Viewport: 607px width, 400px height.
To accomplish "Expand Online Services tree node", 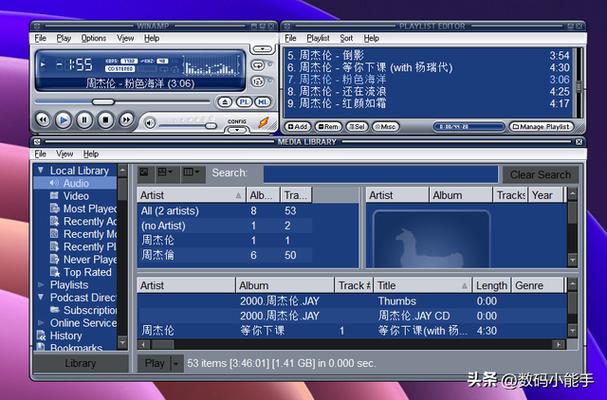I will (41, 323).
